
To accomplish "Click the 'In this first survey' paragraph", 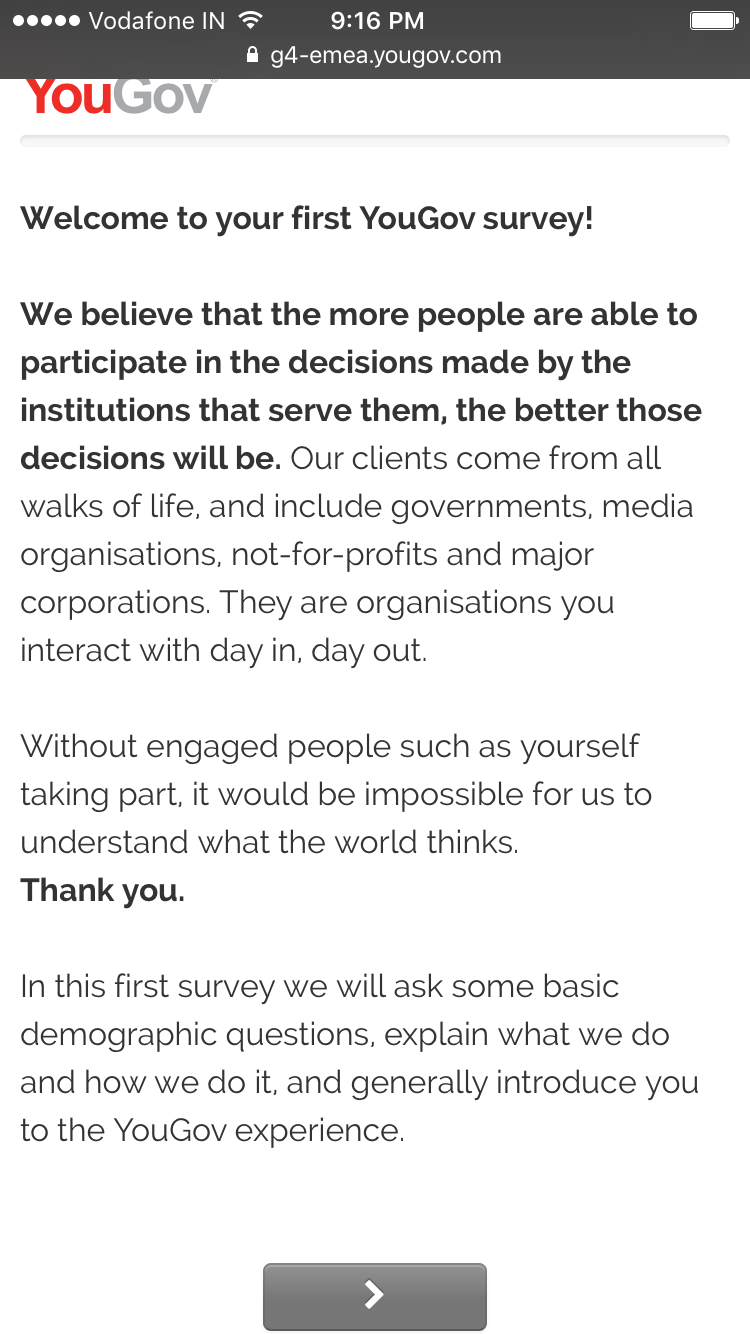I will click(359, 1058).
